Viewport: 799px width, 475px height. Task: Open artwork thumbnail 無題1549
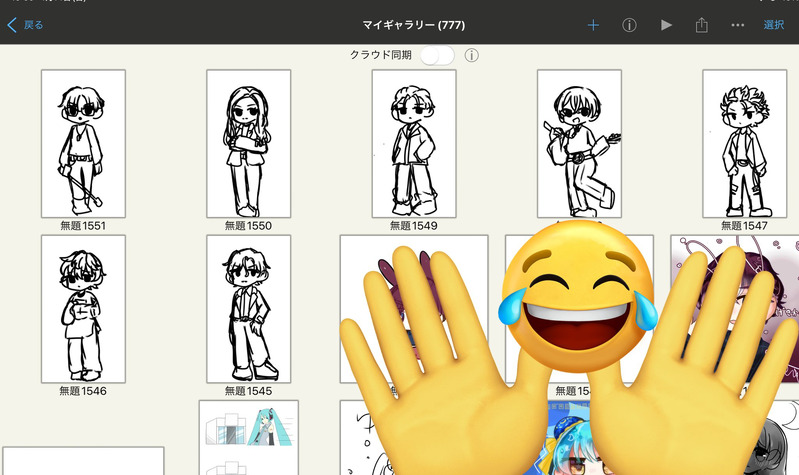414,144
